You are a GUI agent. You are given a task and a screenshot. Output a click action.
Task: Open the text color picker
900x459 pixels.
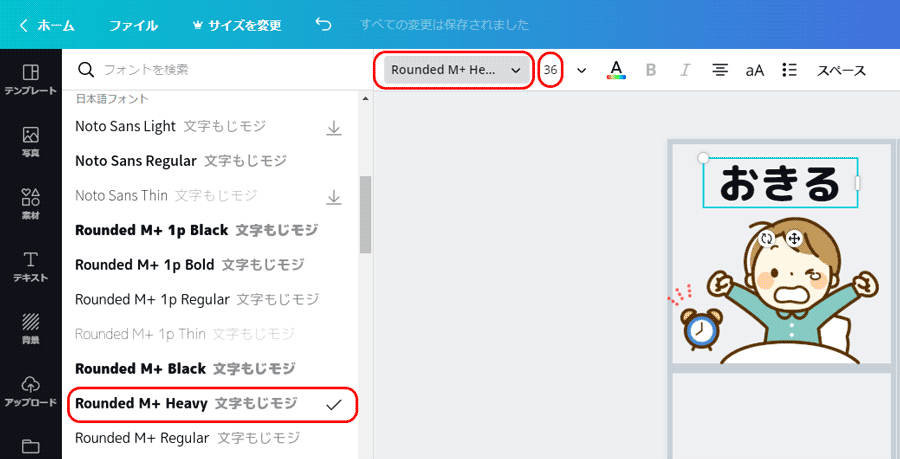616,70
